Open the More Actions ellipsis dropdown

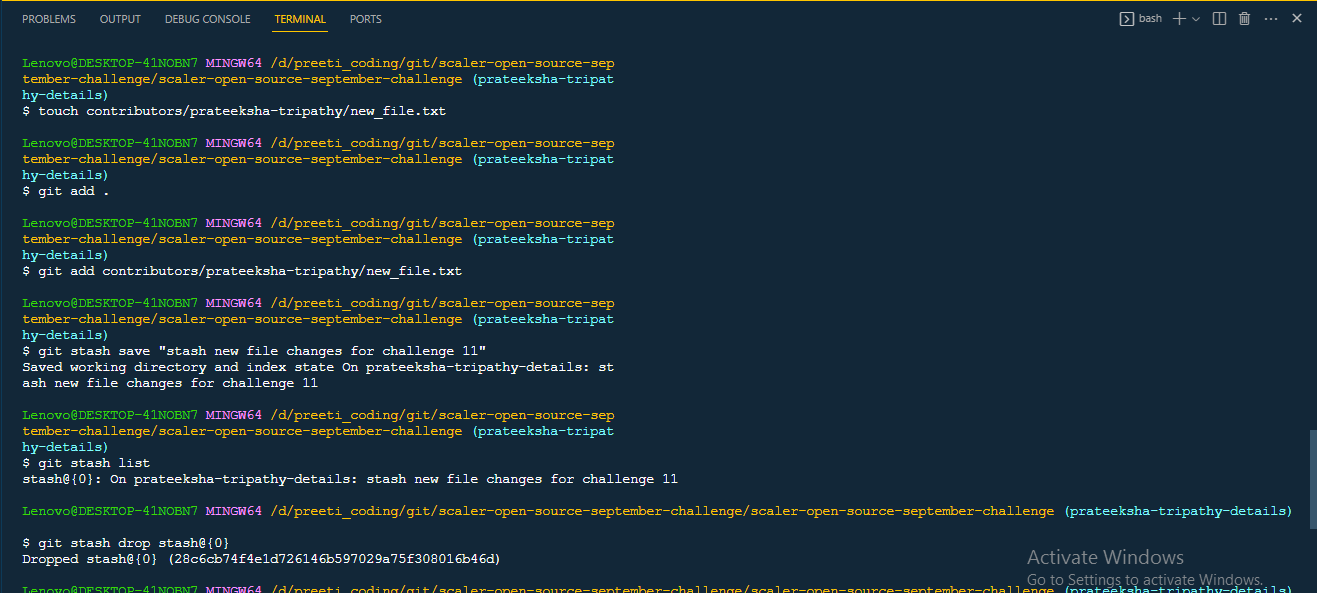pyautogui.click(x=1271, y=18)
